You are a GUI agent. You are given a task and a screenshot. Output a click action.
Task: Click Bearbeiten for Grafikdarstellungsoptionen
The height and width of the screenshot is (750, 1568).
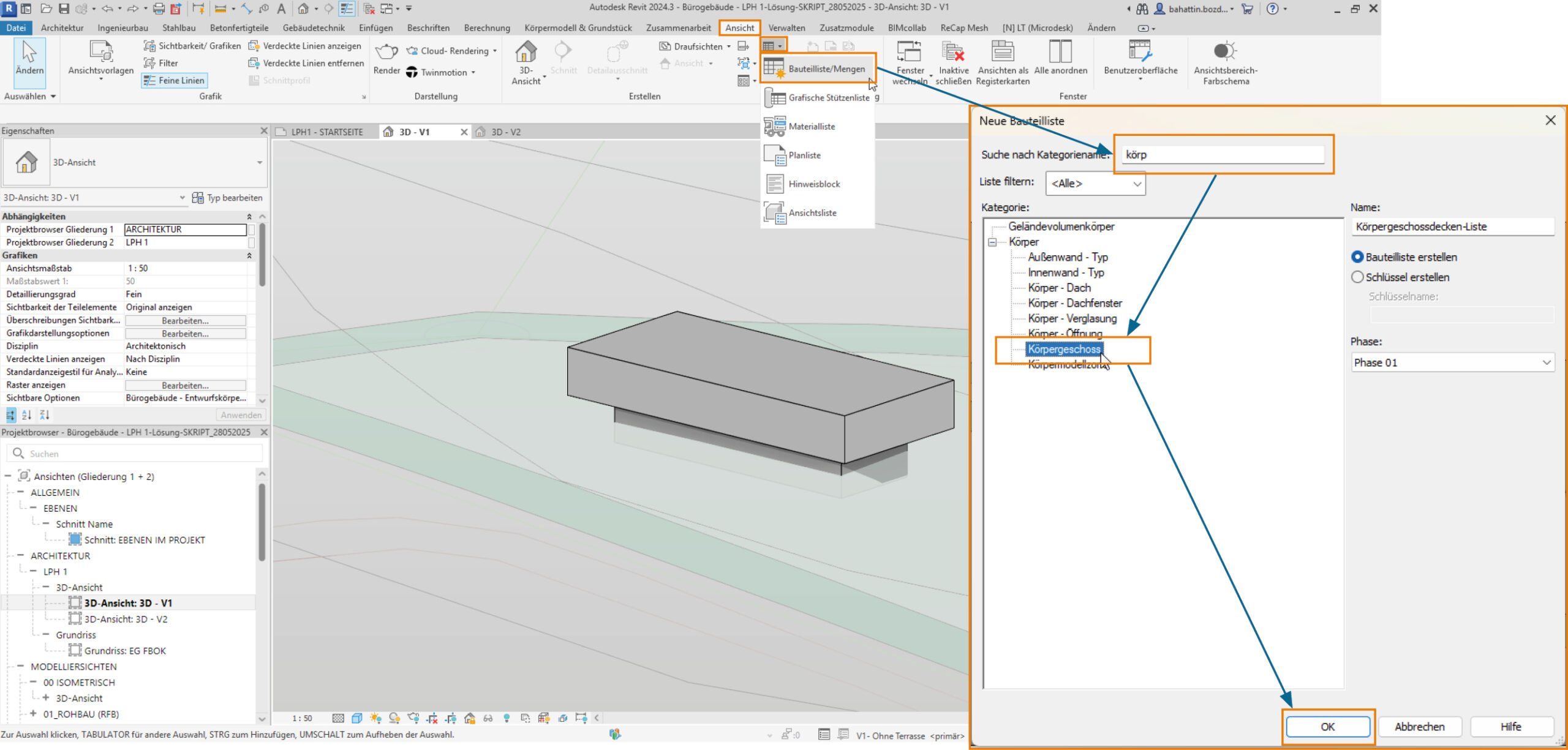[x=185, y=334]
